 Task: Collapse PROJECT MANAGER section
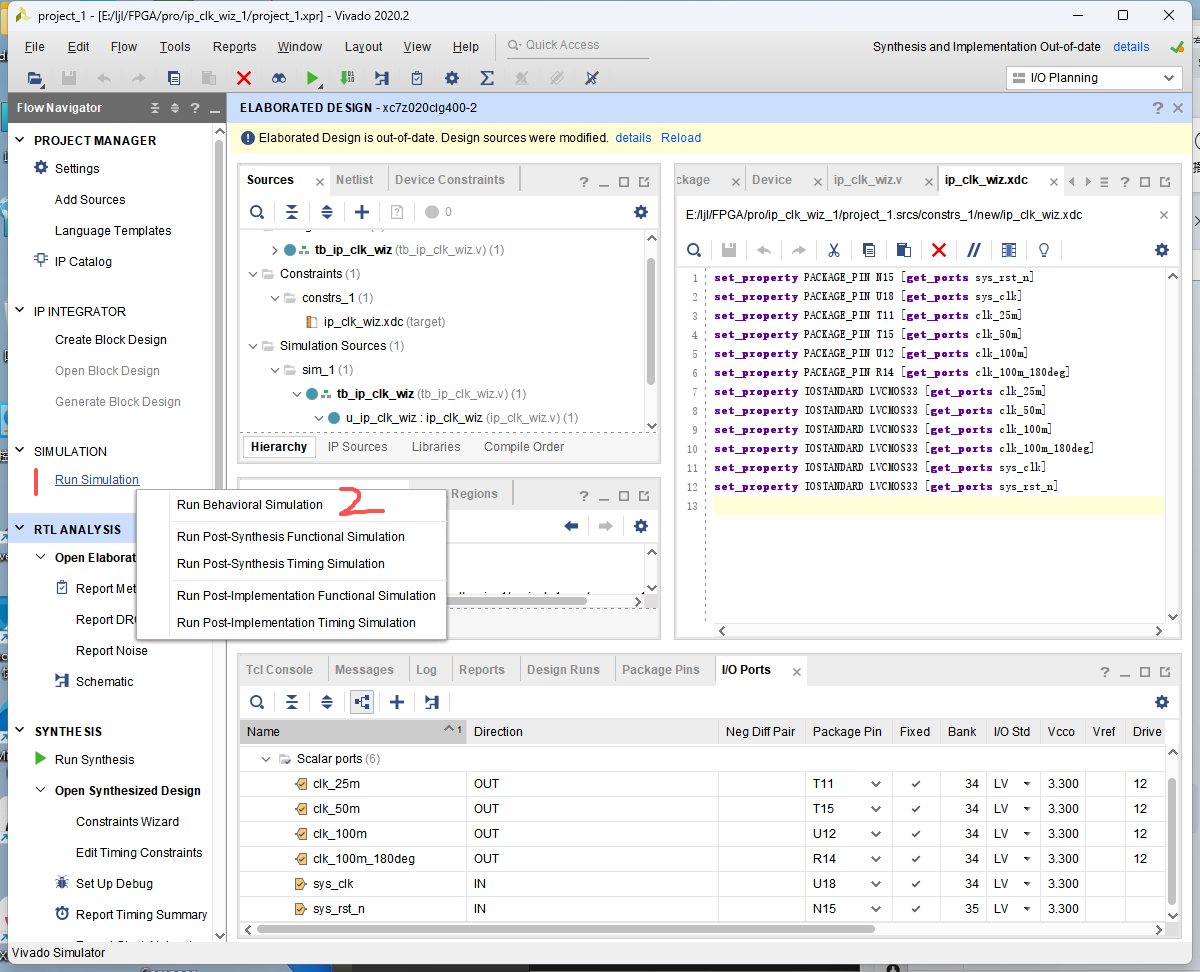click(20, 140)
